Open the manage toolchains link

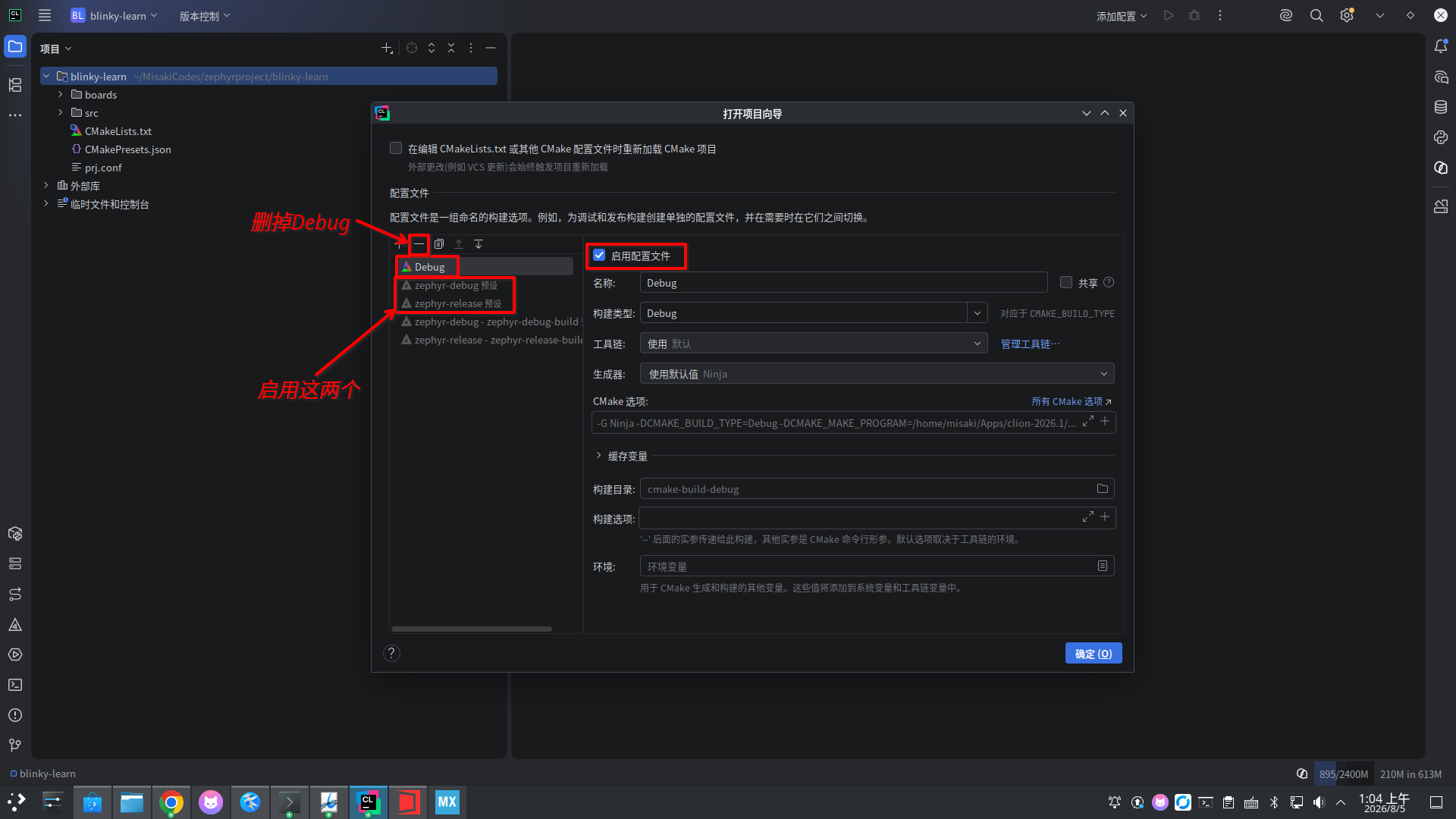[x=1030, y=344]
